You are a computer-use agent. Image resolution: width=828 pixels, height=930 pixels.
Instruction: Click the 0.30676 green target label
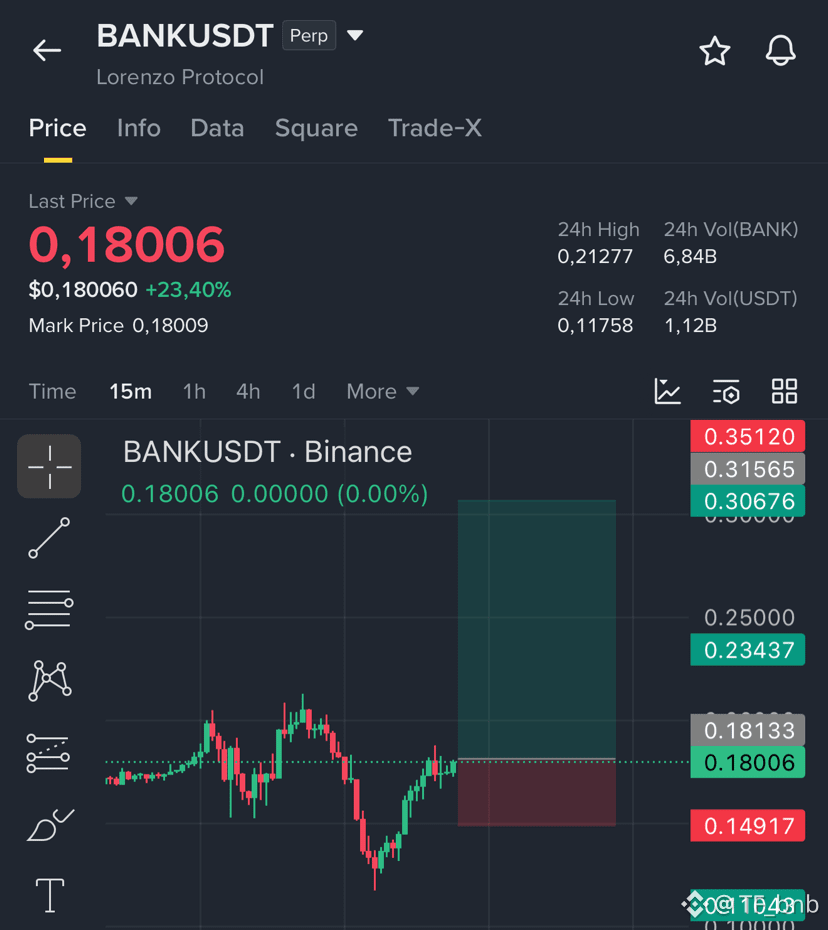(x=748, y=501)
